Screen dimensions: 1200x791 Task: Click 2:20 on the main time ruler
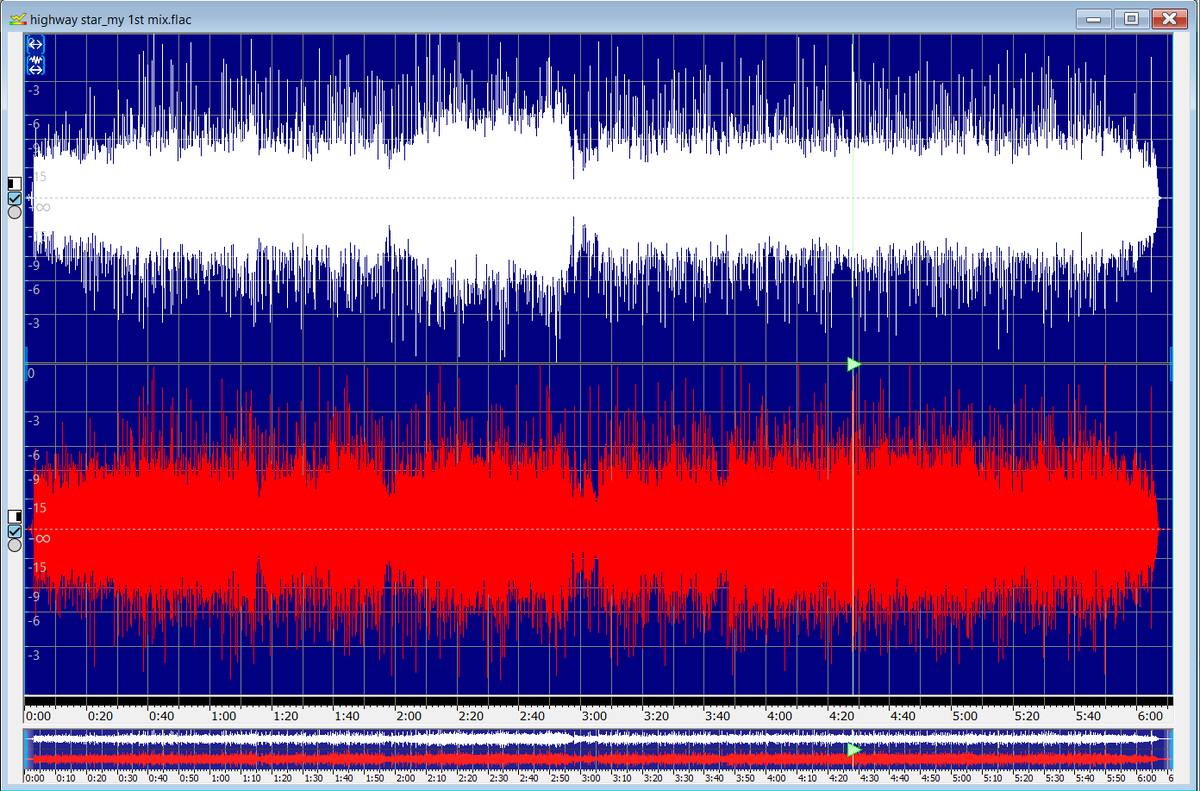pos(470,716)
